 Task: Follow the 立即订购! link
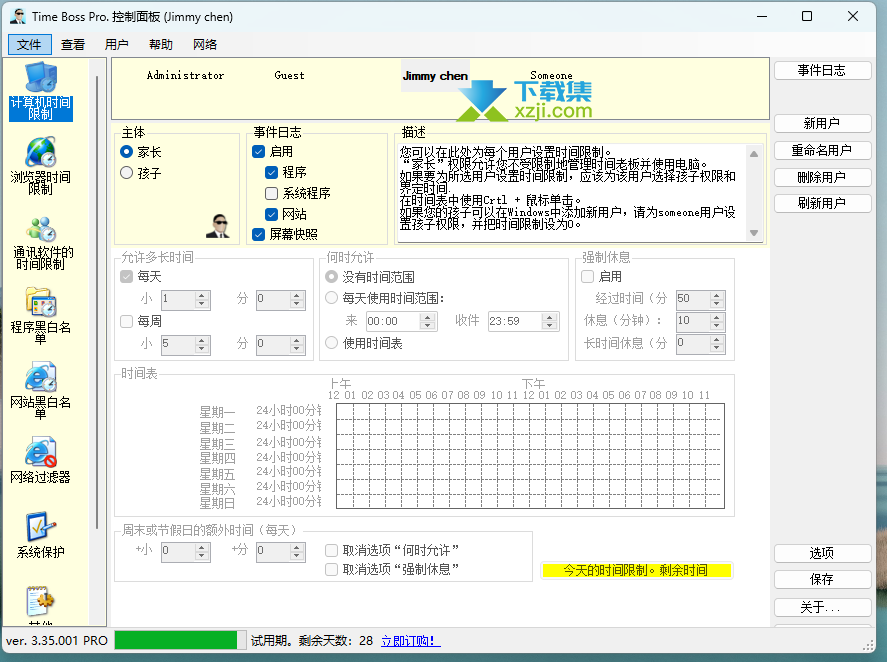click(410, 640)
